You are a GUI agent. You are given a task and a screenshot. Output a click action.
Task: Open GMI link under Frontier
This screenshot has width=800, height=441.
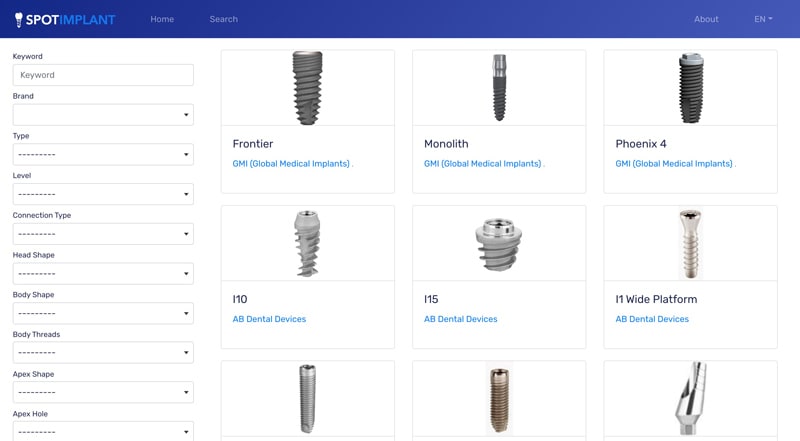pos(291,164)
